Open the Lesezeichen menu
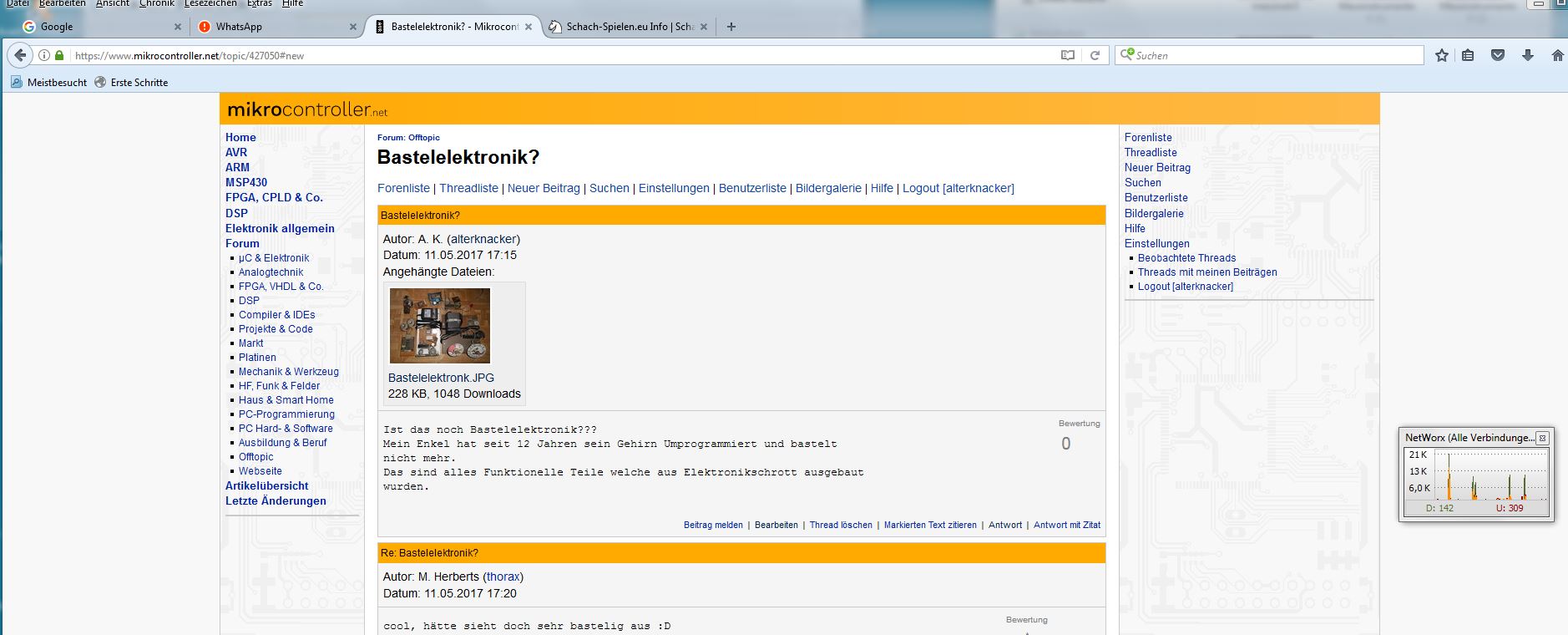The height and width of the screenshot is (635, 1568). [210, 3]
